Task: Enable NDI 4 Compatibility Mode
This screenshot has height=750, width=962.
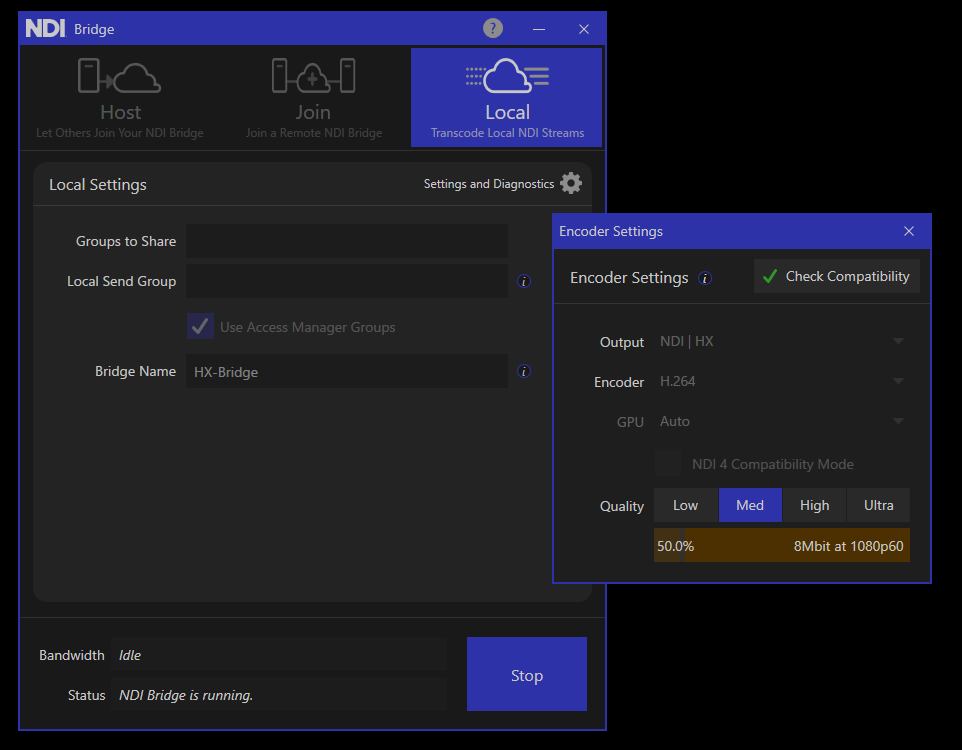Action: 667,464
